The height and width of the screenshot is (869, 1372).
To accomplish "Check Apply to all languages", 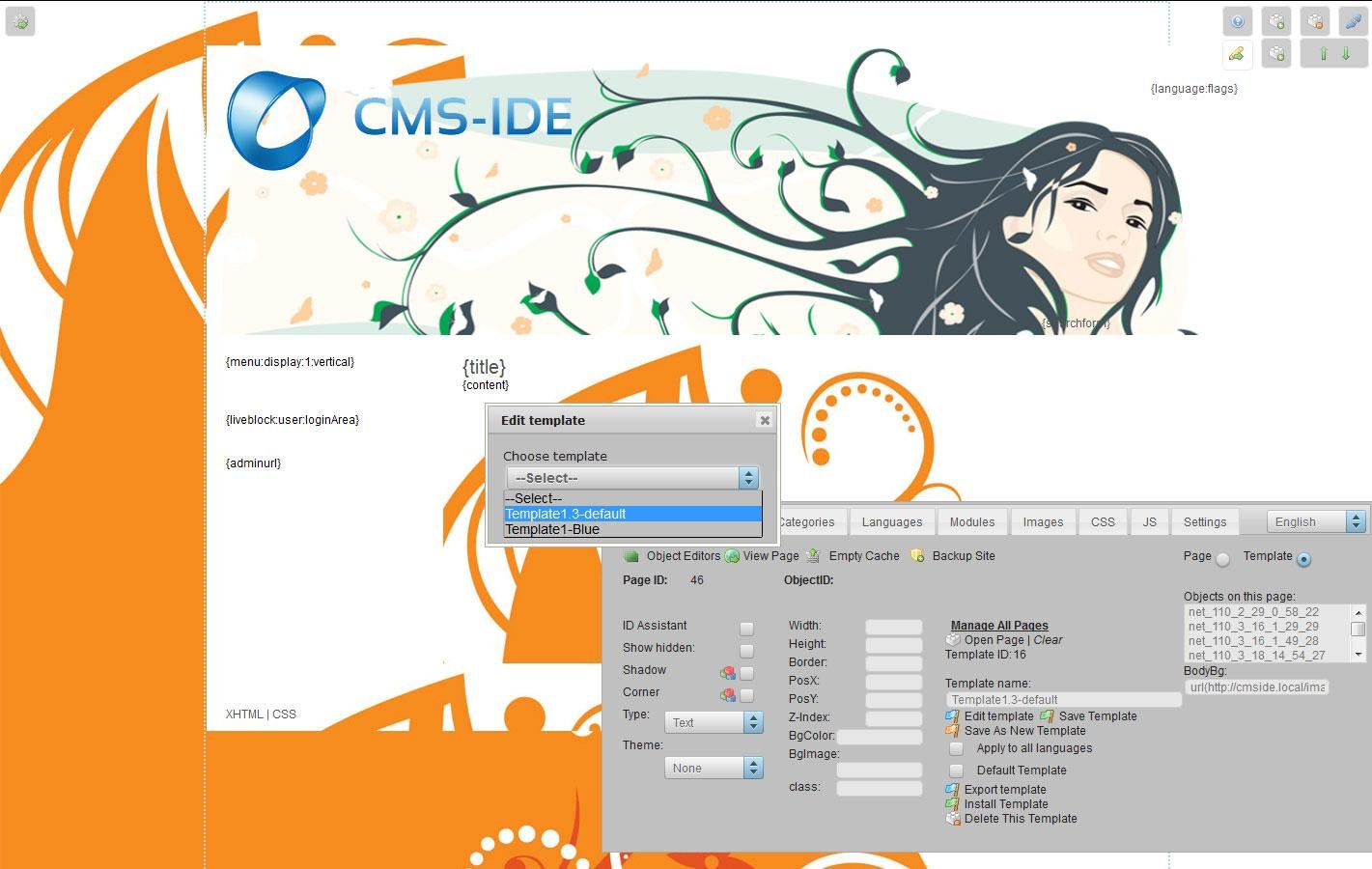I will (956, 748).
